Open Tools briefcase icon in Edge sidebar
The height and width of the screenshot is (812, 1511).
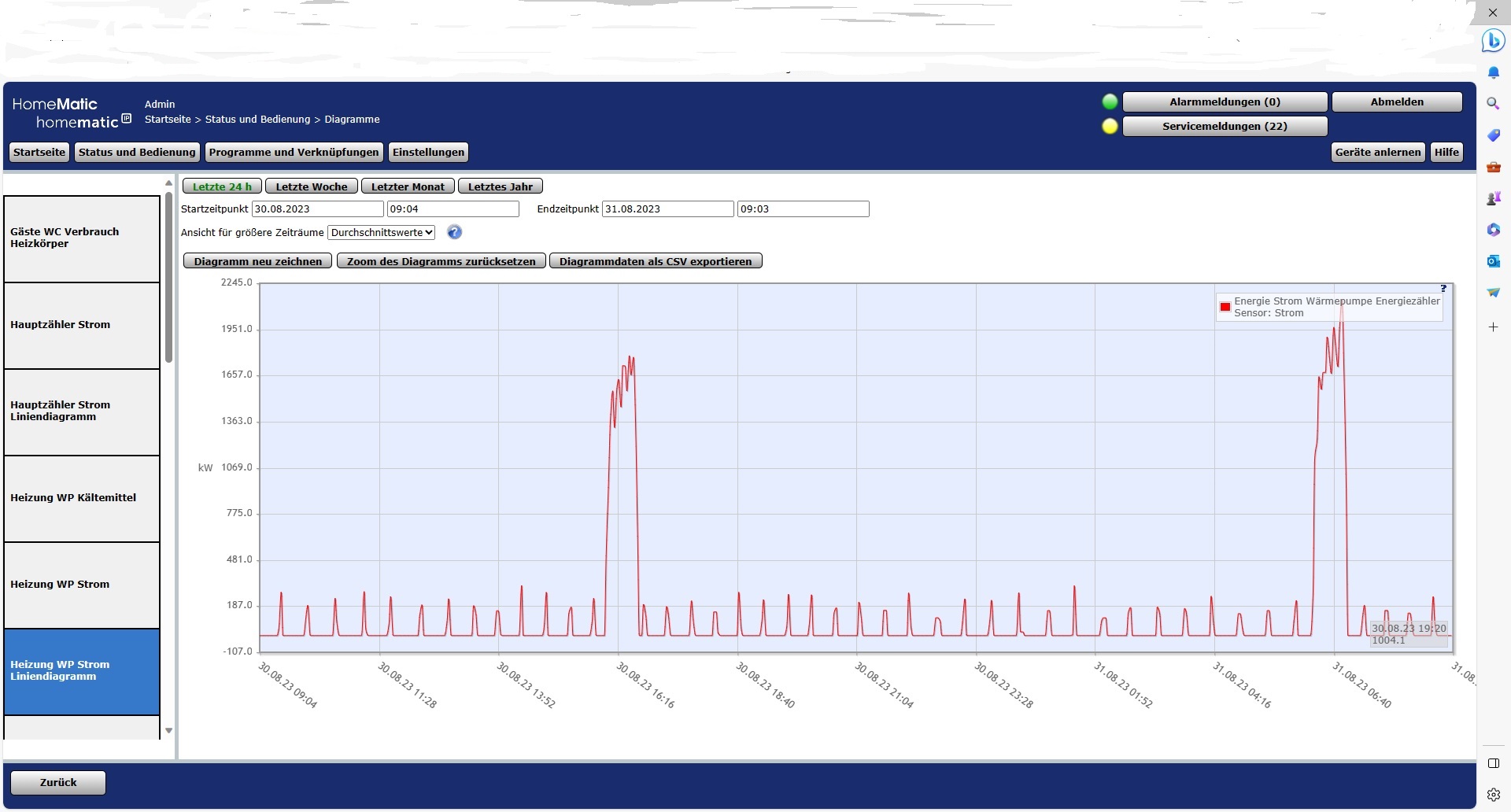click(x=1493, y=167)
